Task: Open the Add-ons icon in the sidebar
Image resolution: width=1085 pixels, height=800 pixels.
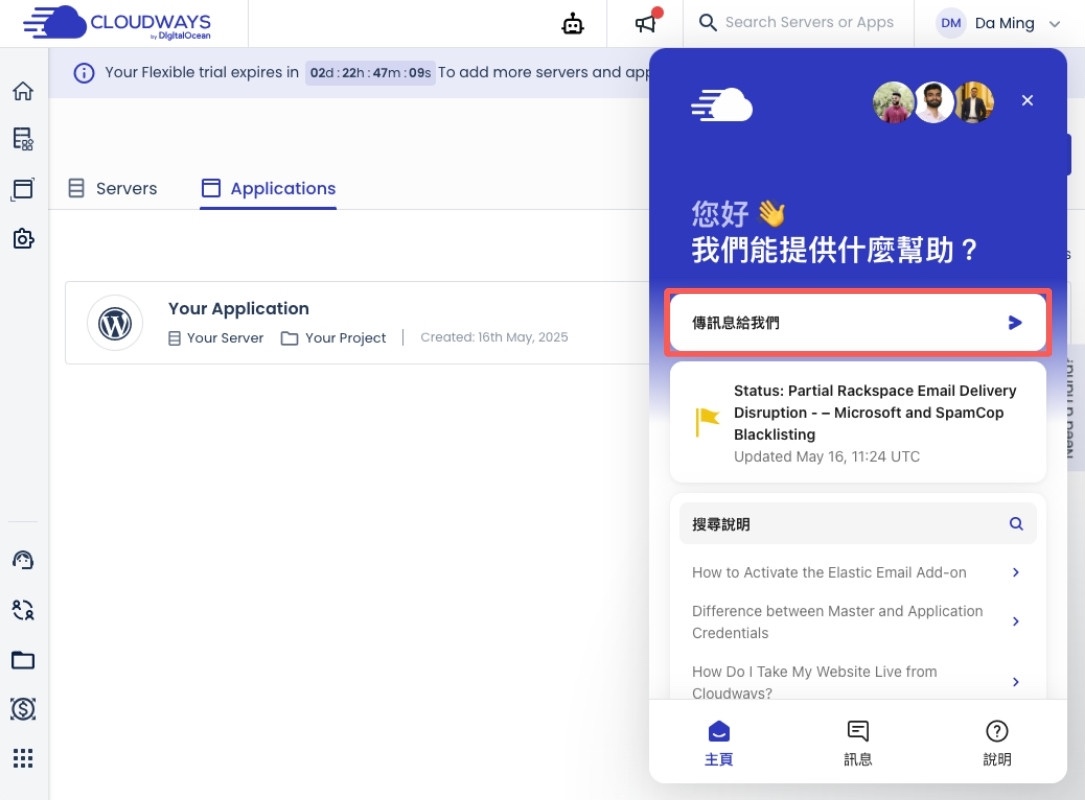Action: (22, 239)
